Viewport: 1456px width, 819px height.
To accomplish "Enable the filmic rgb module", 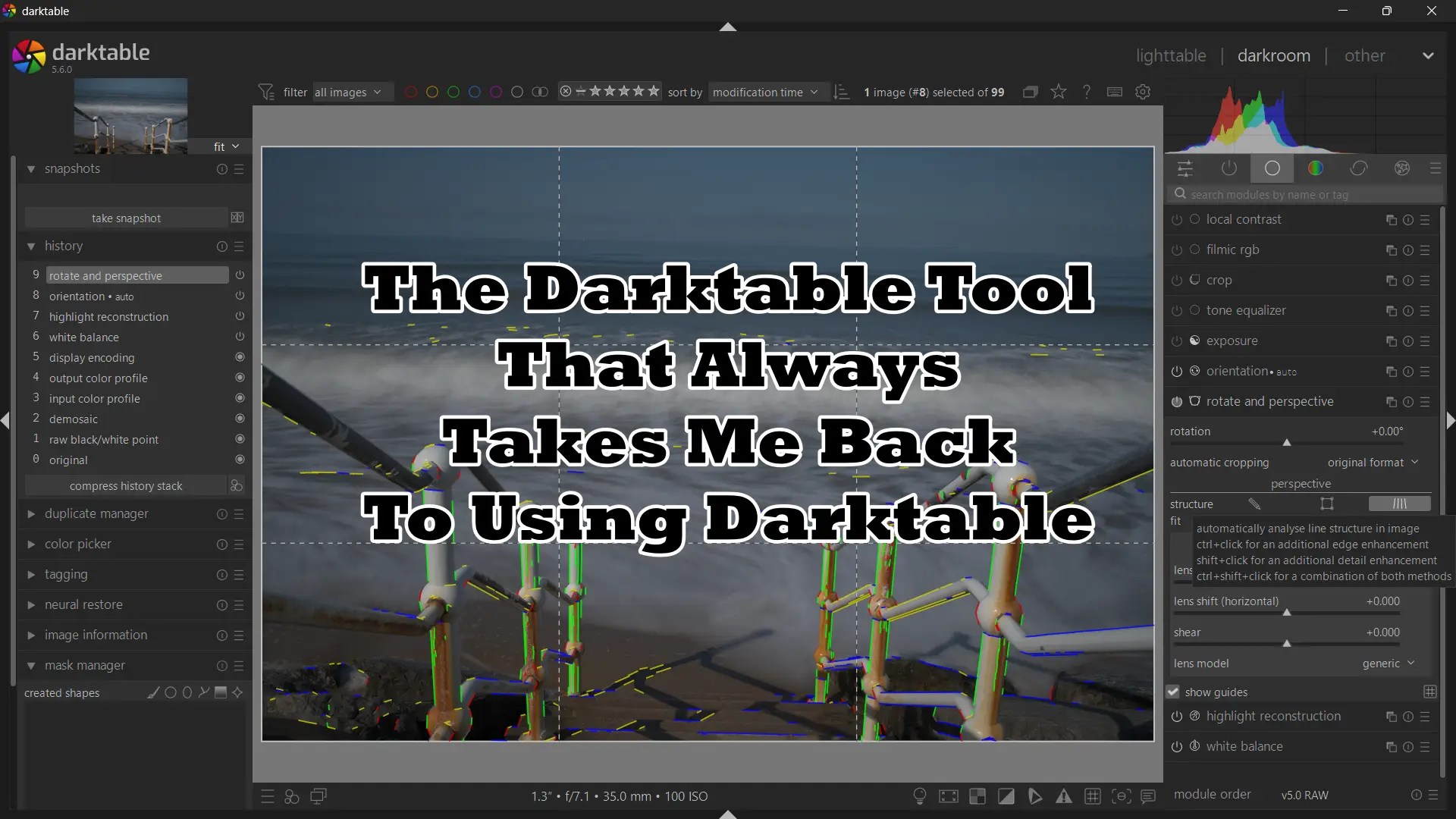I will pos(1177,250).
